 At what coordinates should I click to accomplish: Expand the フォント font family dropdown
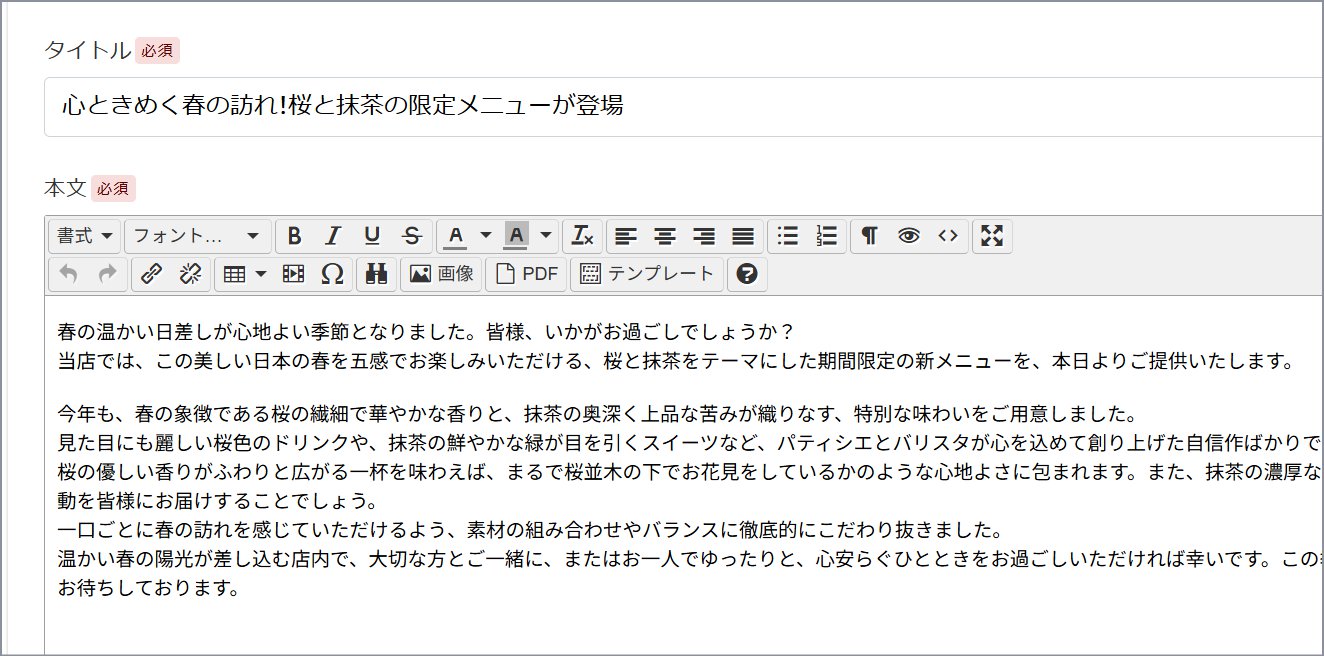coord(197,236)
